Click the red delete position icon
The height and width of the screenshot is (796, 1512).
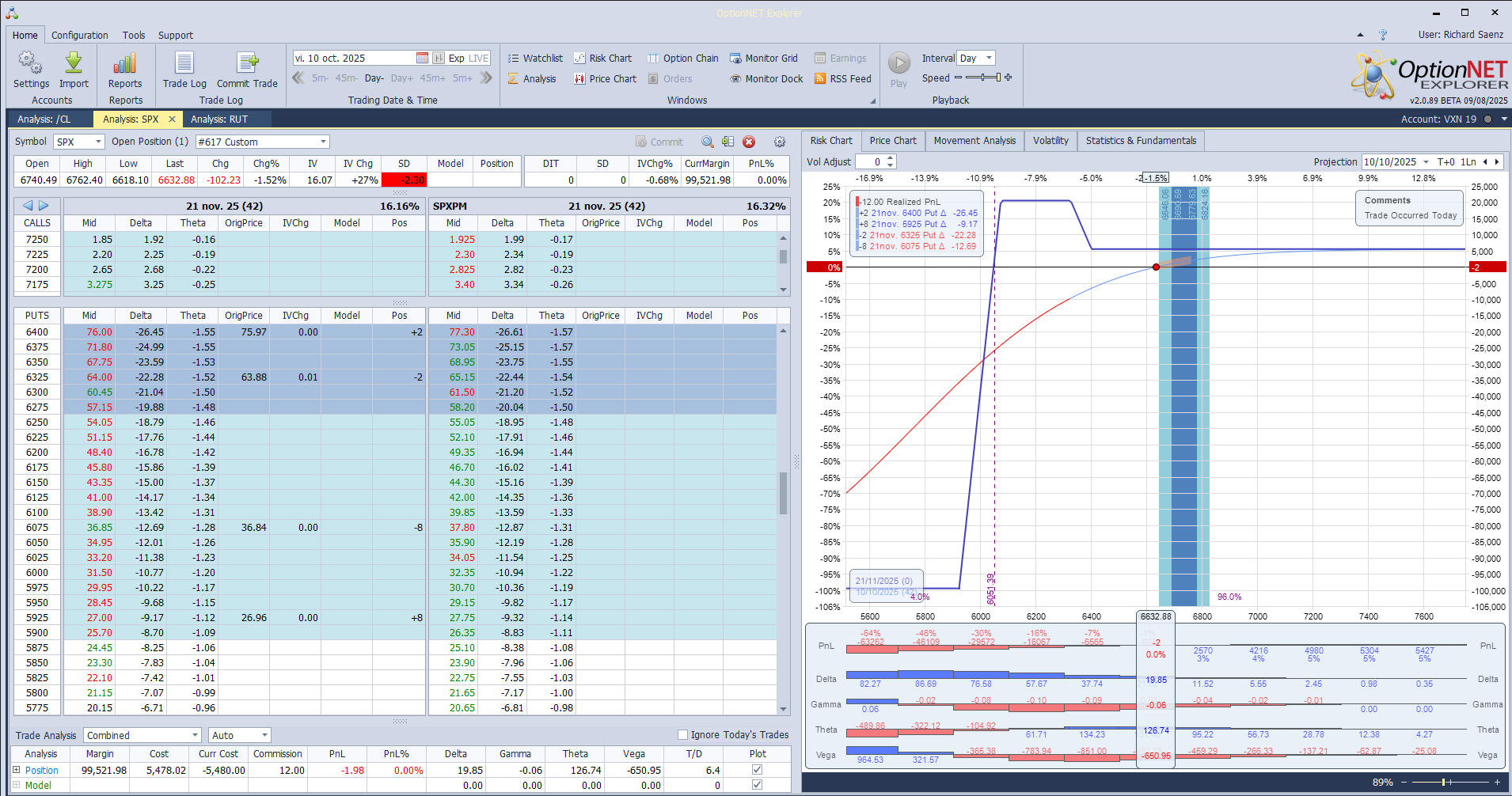pyautogui.click(x=749, y=142)
